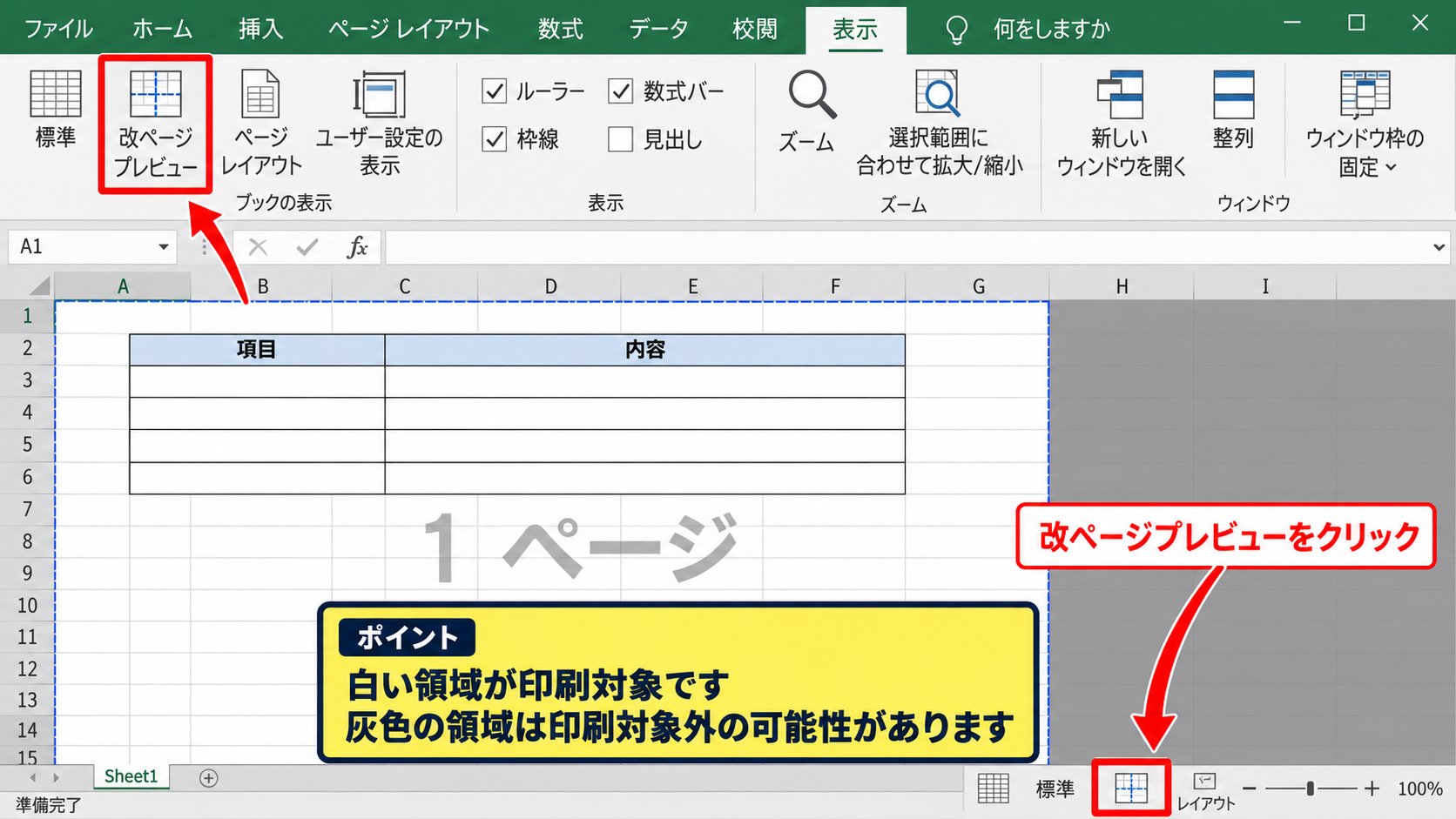This screenshot has height=819, width=1456.
Task: Click the zoom slider handle
Action: click(1310, 789)
